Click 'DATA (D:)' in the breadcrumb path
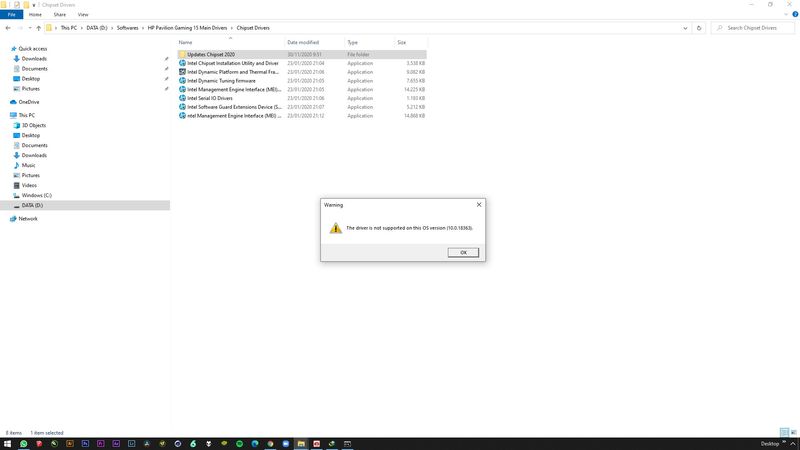 tap(97, 28)
